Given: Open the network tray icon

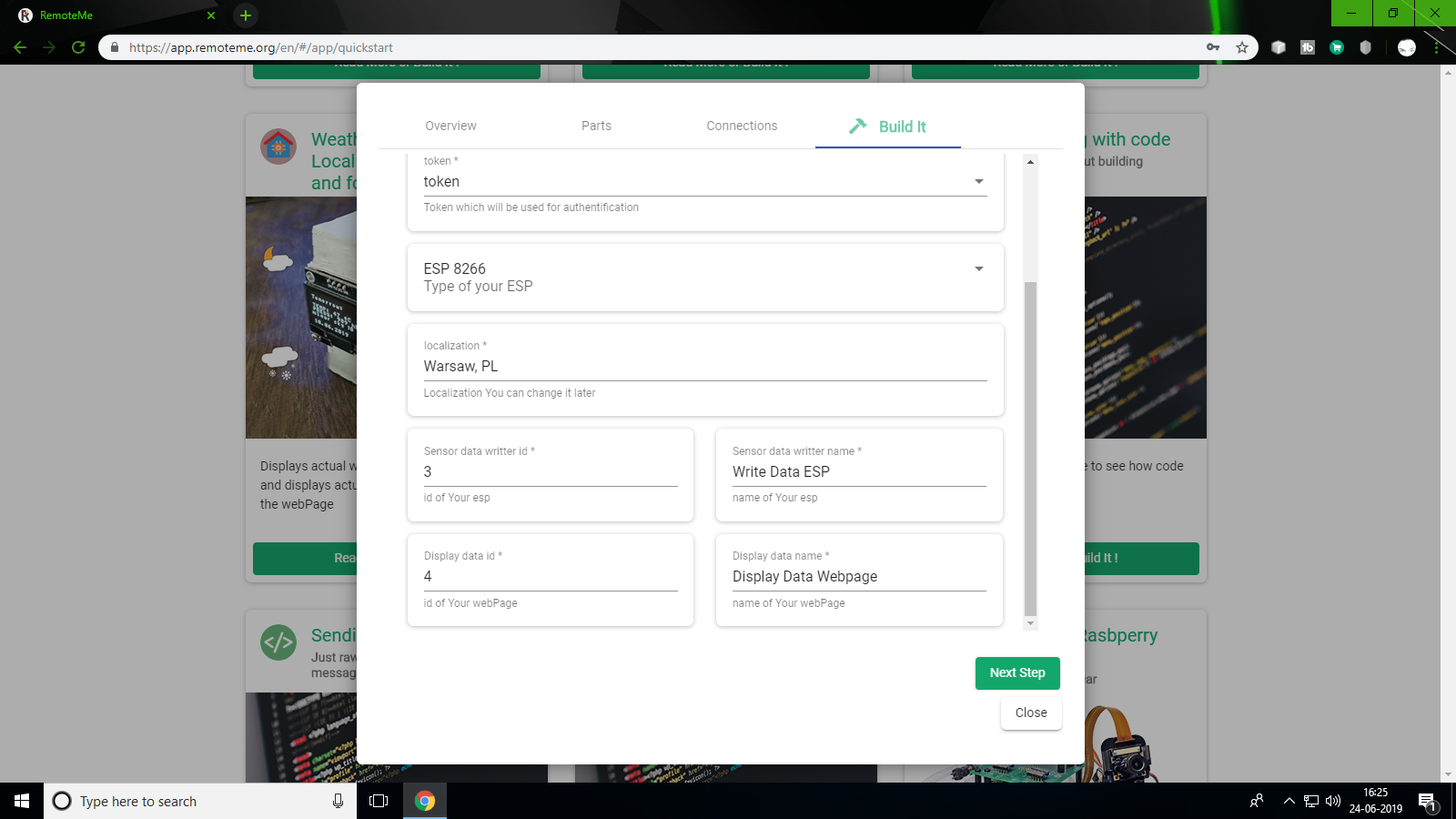Looking at the screenshot, I should pyautogui.click(x=1311, y=801).
